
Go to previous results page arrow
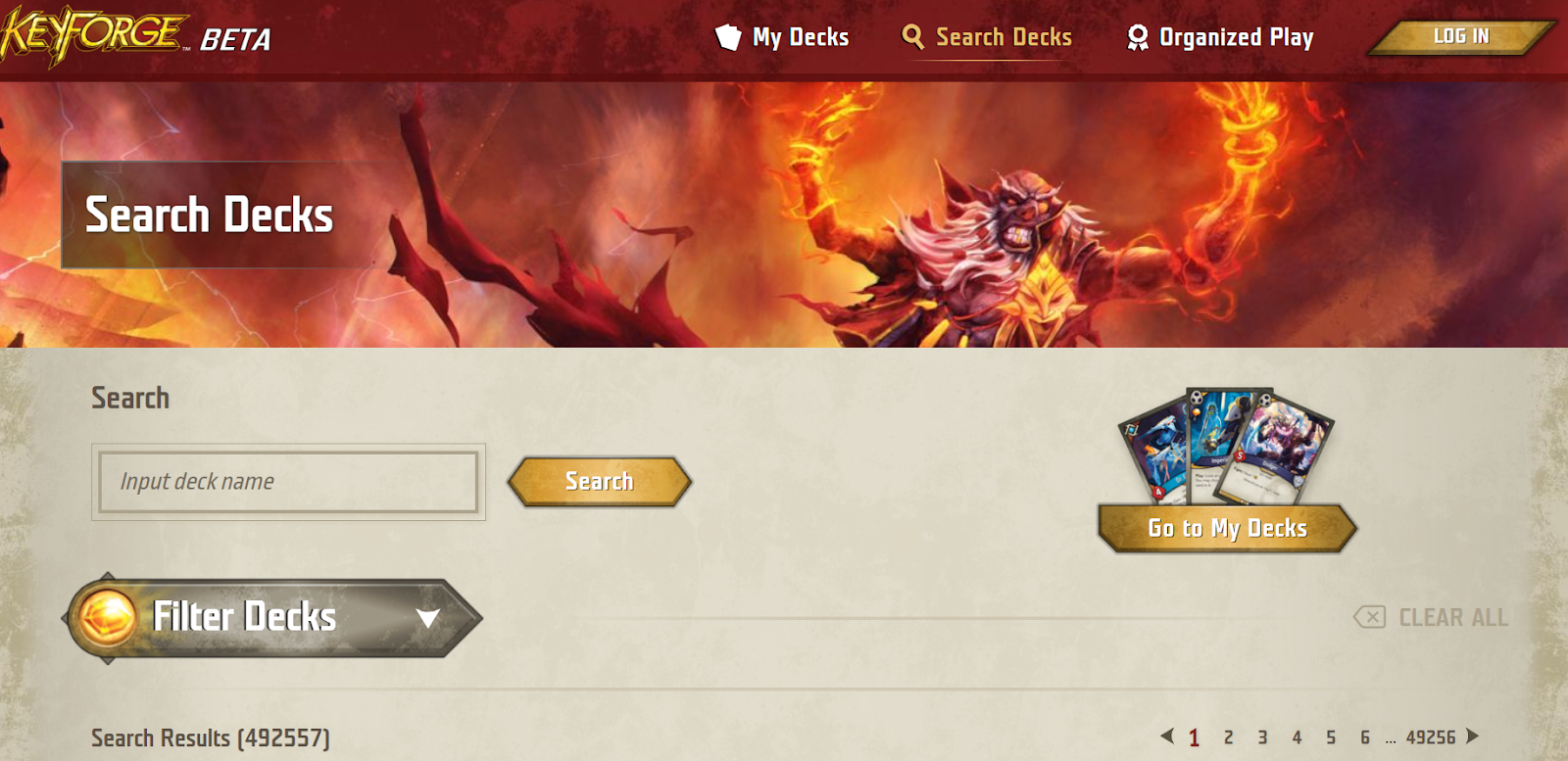(x=1166, y=736)
